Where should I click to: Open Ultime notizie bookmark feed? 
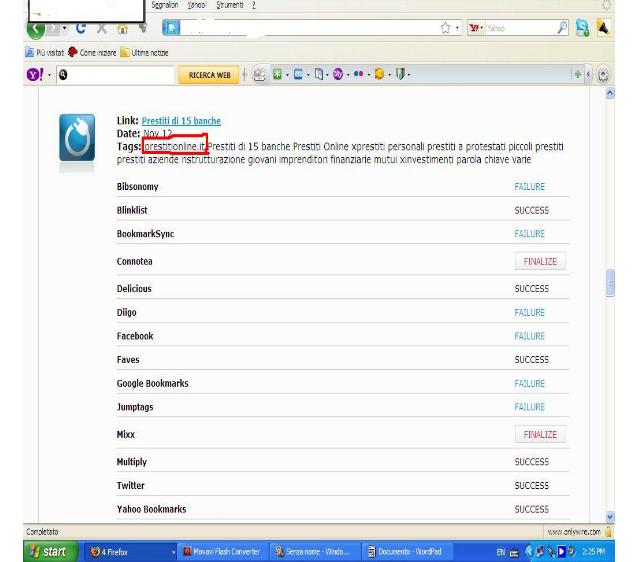pos(144,53)
